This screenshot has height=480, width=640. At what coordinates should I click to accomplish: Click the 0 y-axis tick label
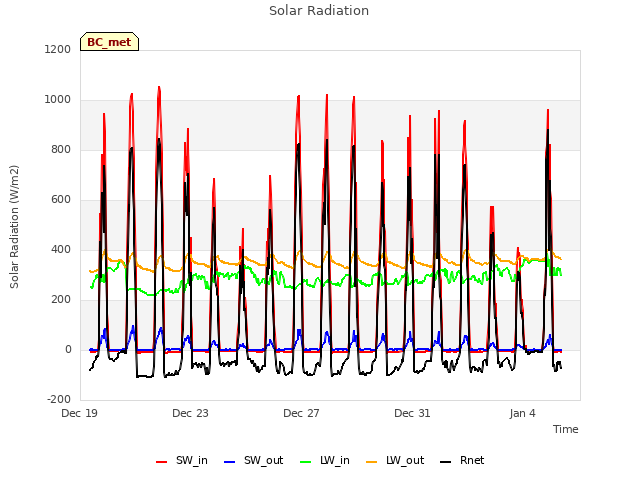68,350
